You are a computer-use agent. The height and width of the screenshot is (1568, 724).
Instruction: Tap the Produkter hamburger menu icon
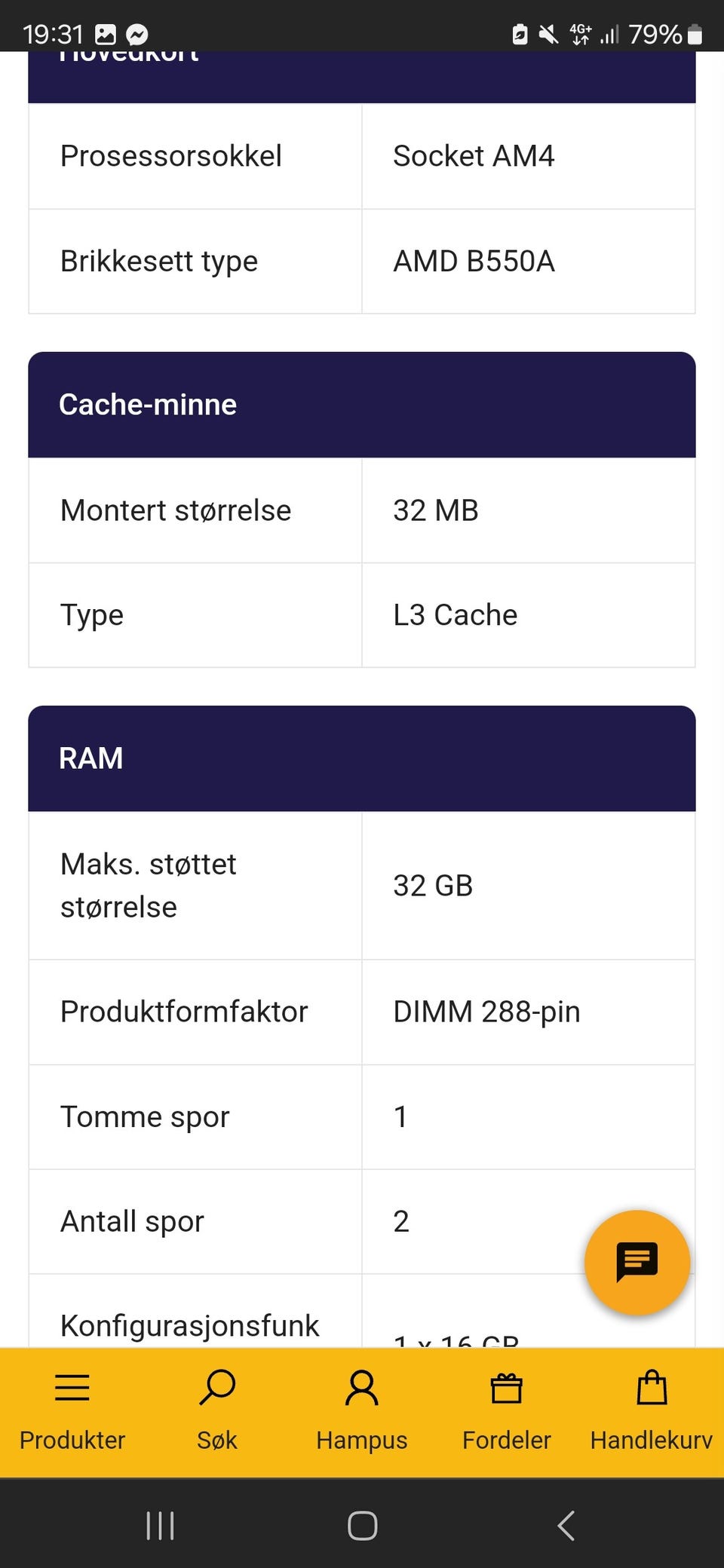tap(72, 1388)
